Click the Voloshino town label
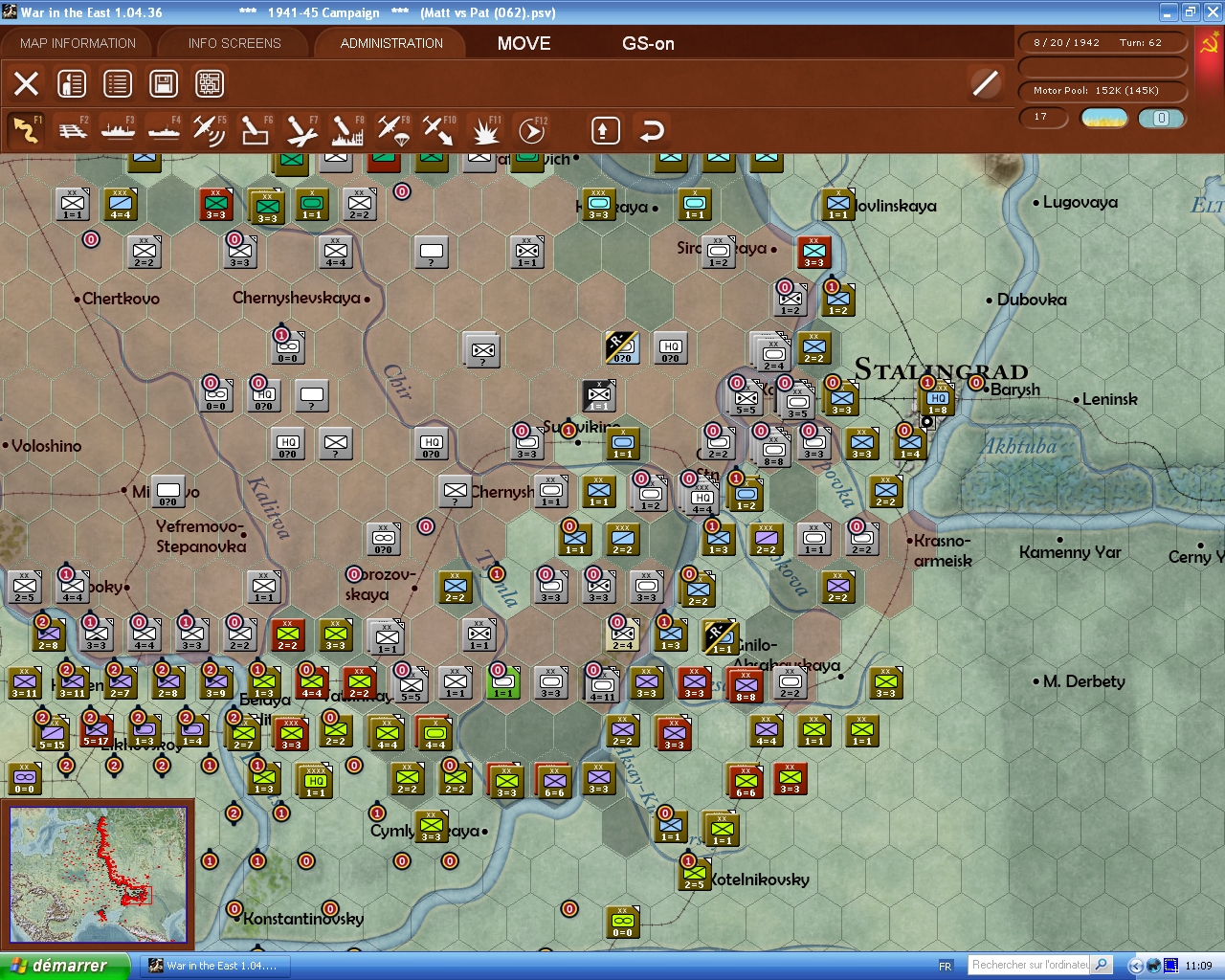The image size is (1225, 980). pos(46,446)
